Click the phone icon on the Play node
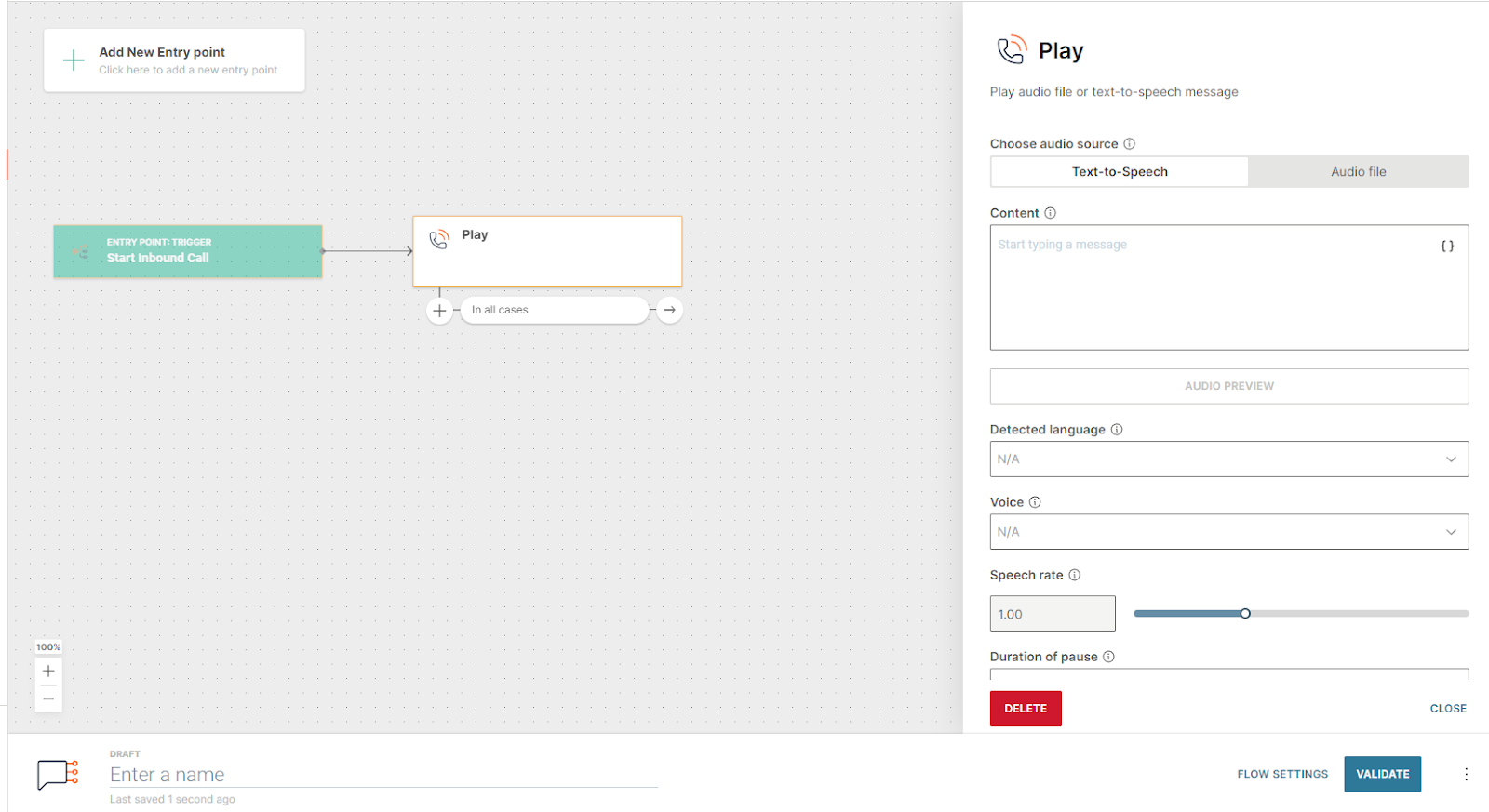The height and width of the screenshot is (812, 1489). point(439,239)
